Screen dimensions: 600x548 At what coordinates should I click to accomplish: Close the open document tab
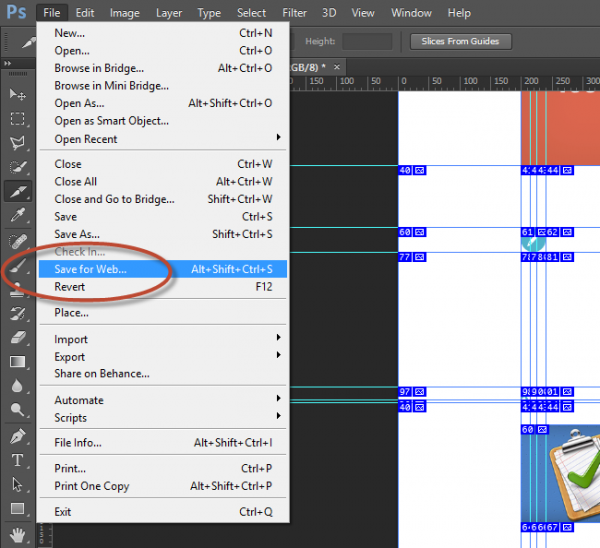[x=337, y=66]
